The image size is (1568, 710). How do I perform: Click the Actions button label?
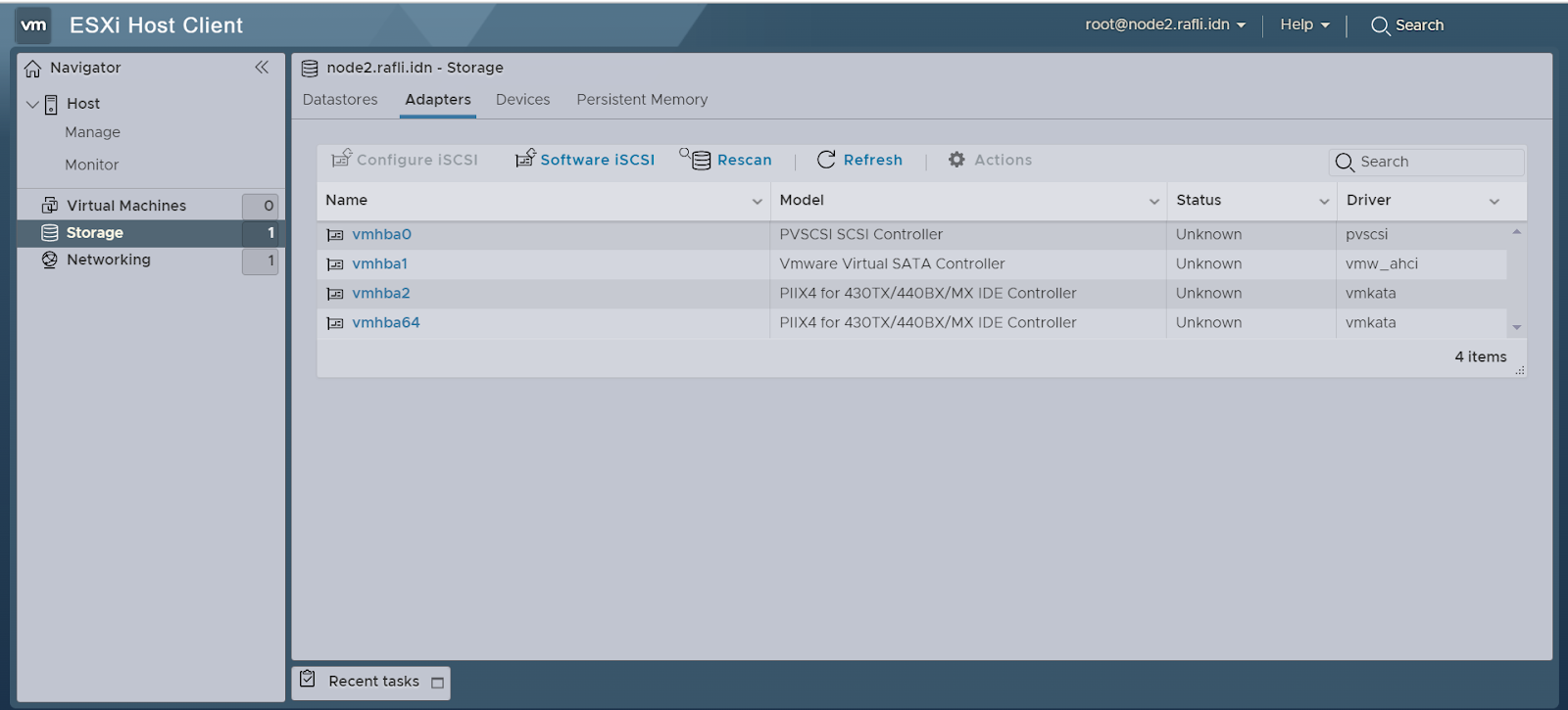pyautogui.click(x=1003, y=160)
